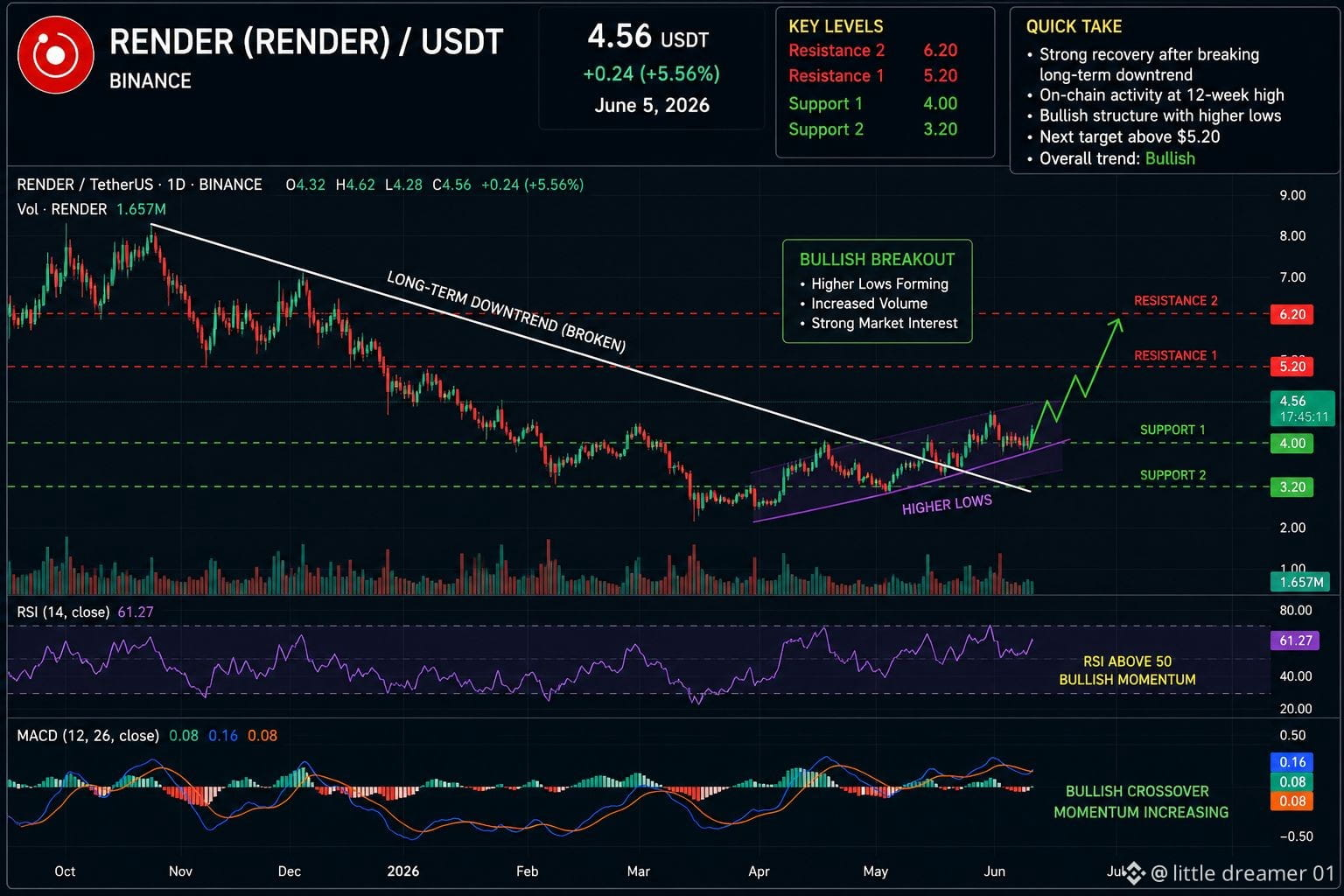Screen dimensions: 1344x896
Task: Click 'Dec' on the time axis
Action: [289, 871]
